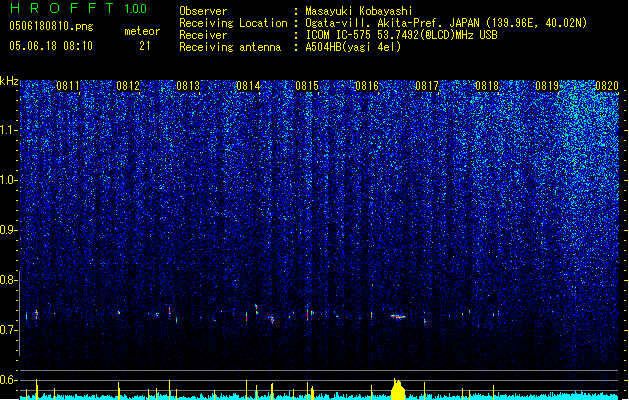Click the meteor count 21

point(145,46)
